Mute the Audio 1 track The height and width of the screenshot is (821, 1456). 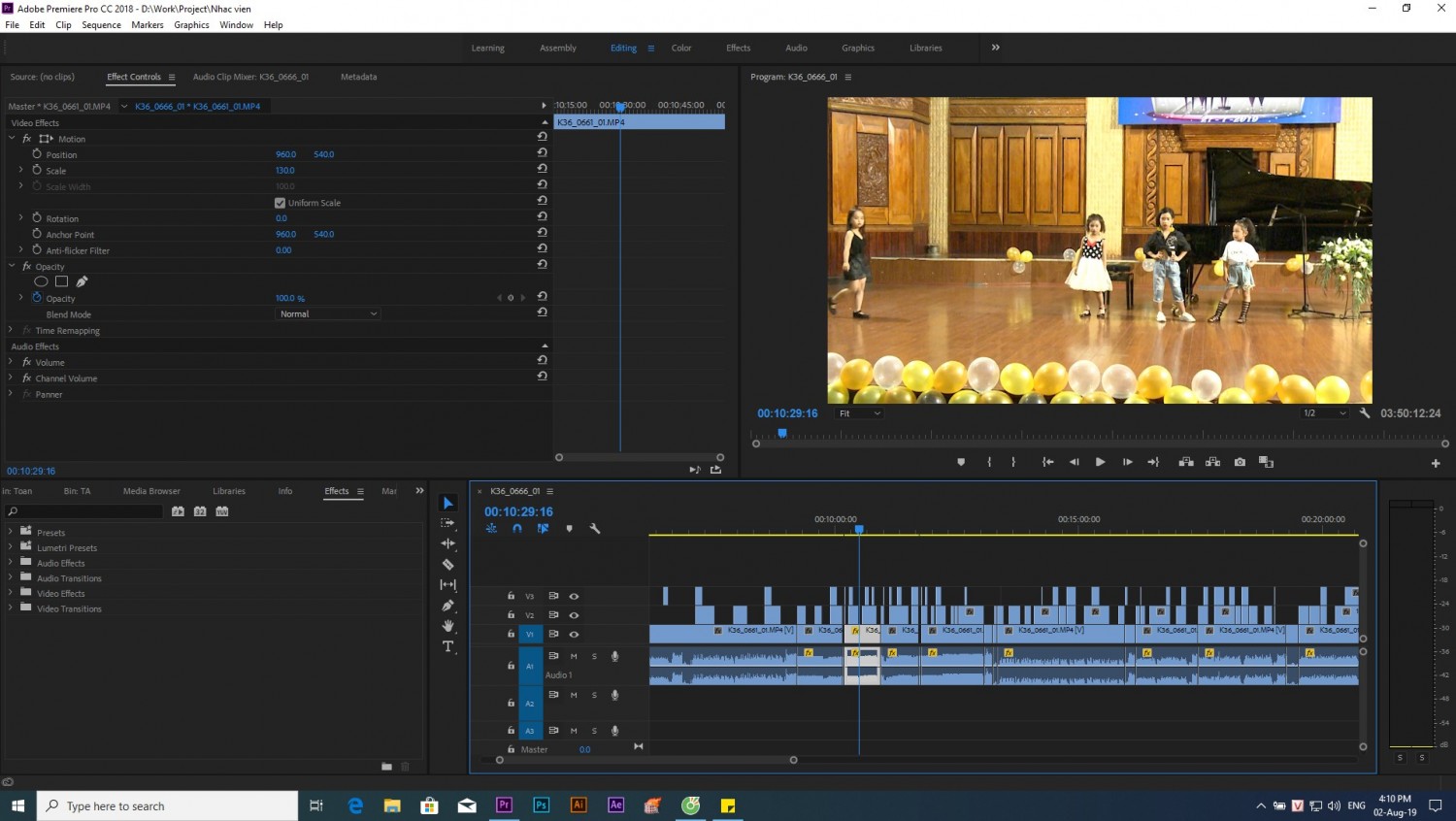tap(574, 657)
